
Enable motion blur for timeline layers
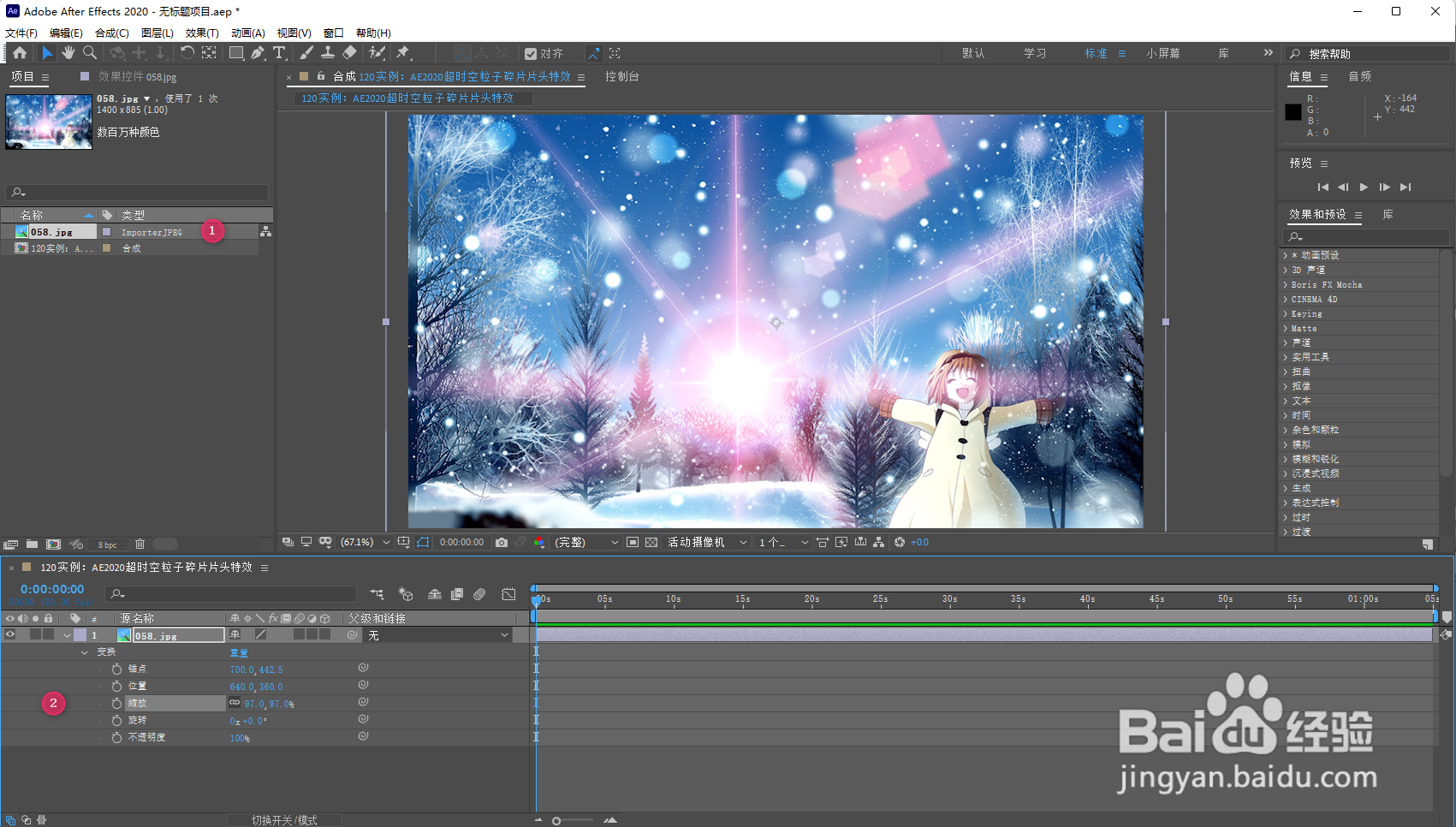point(479,594)
